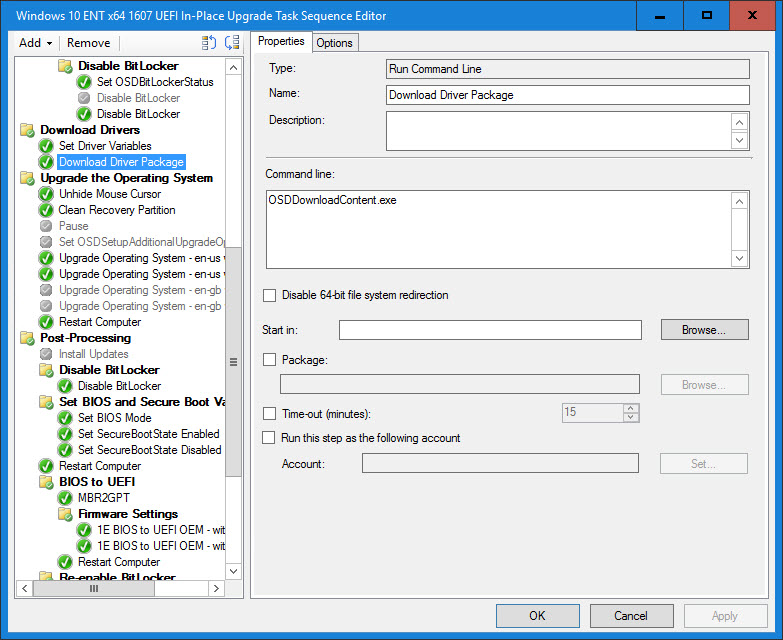Click the folder icon next to Download Drivers

pyautogui.click(x=27, y=130)
